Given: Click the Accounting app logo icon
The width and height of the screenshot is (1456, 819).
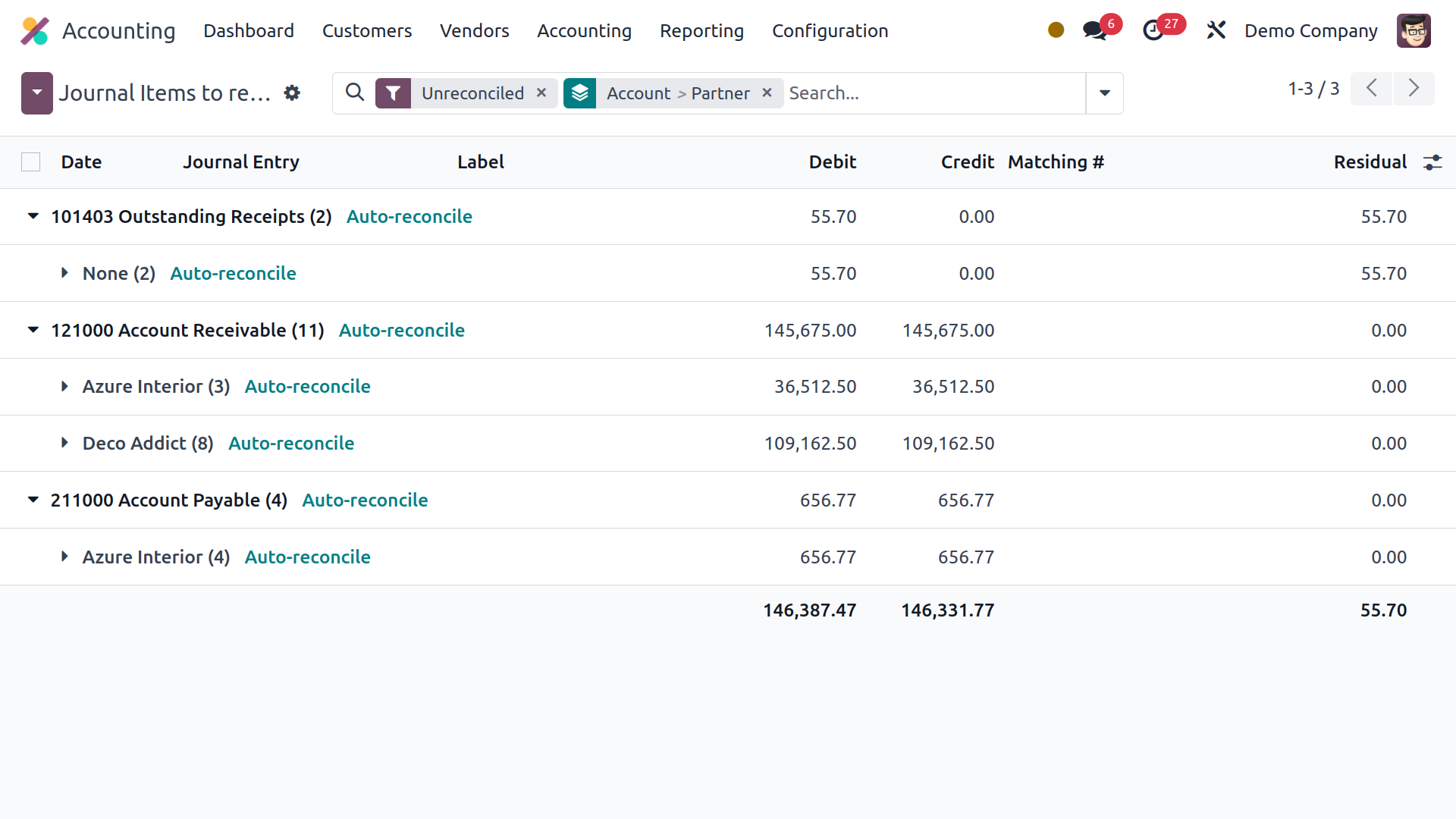Looking at the screenshot, I should pos(35,30).
